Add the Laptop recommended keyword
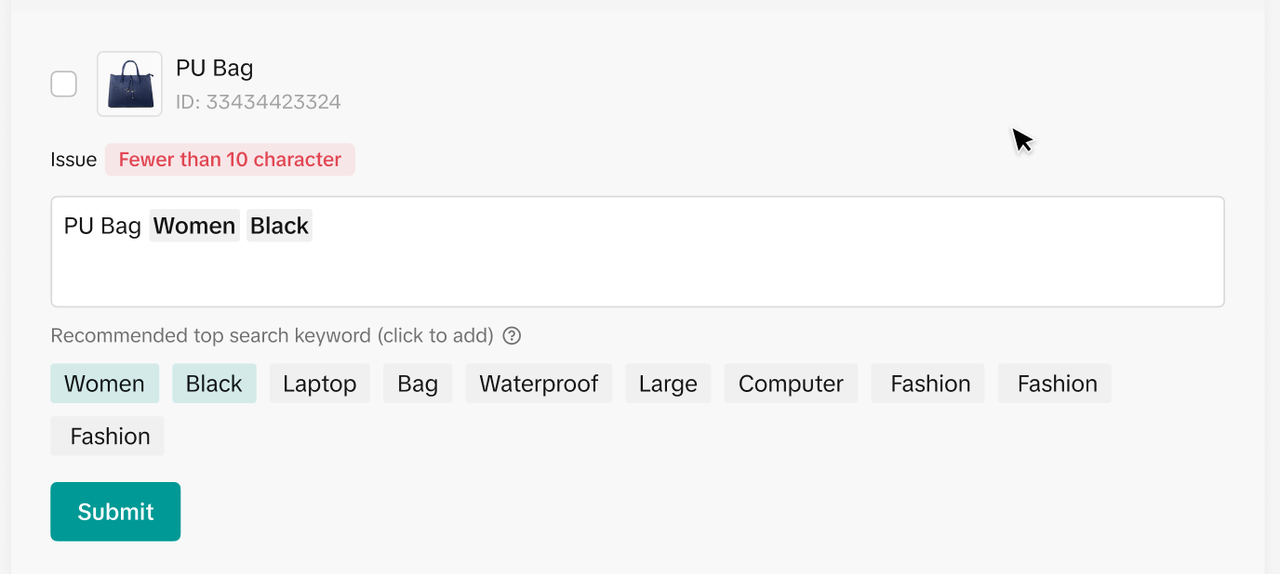The width and height of the screenshot is (1280, 574). [320, 384]
